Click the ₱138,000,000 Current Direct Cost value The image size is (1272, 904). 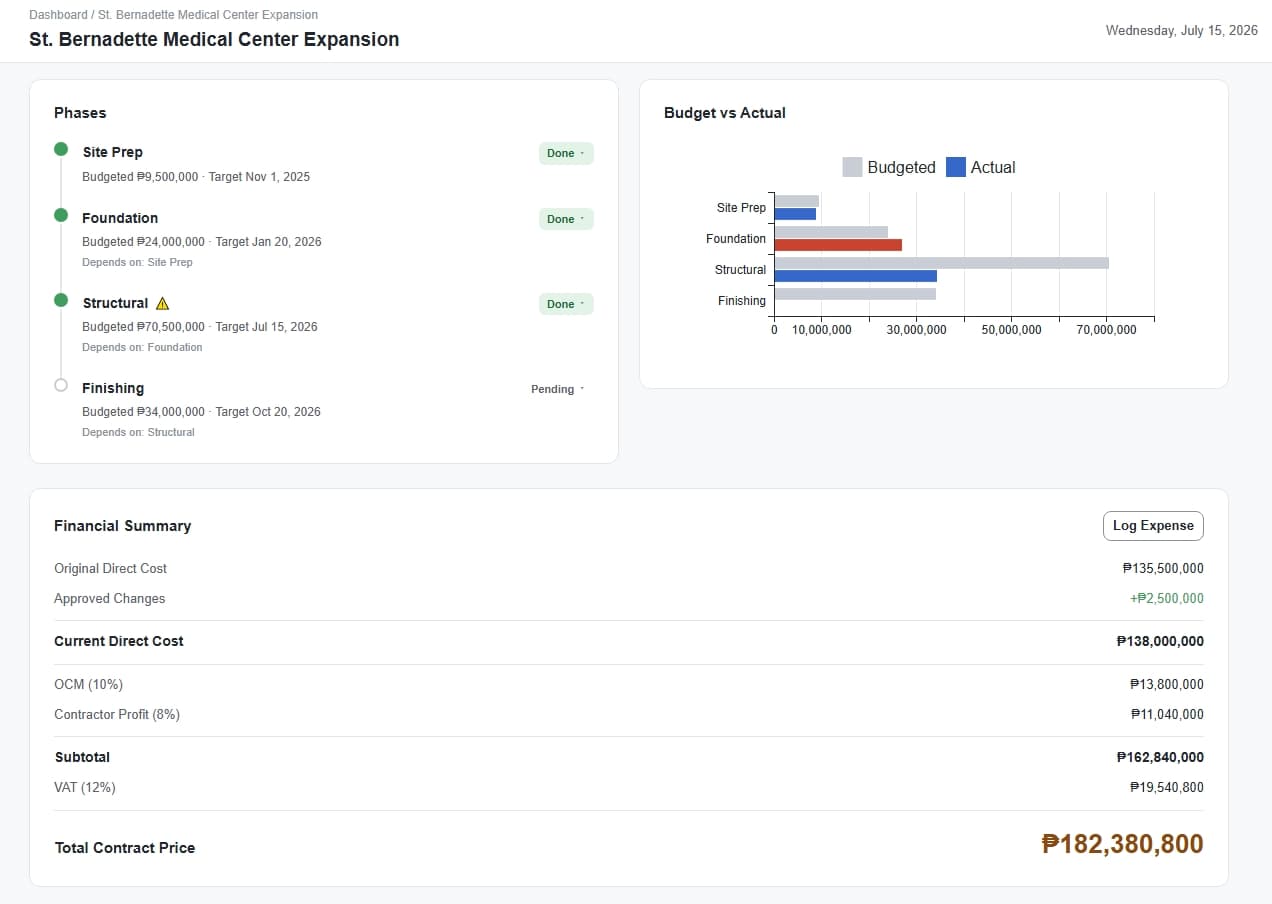click(1160, 641)
